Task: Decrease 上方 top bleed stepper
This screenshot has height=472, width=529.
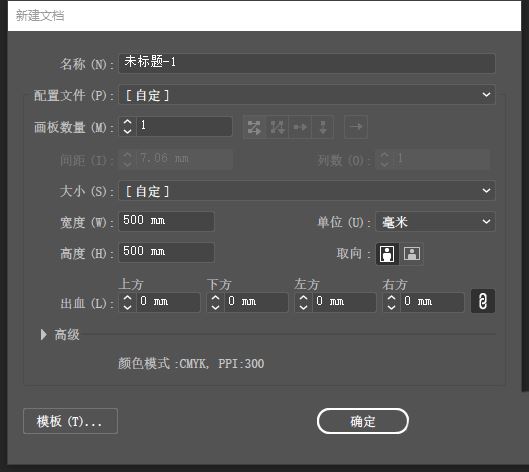Action: pyautogui.click(x=127, y=307)
